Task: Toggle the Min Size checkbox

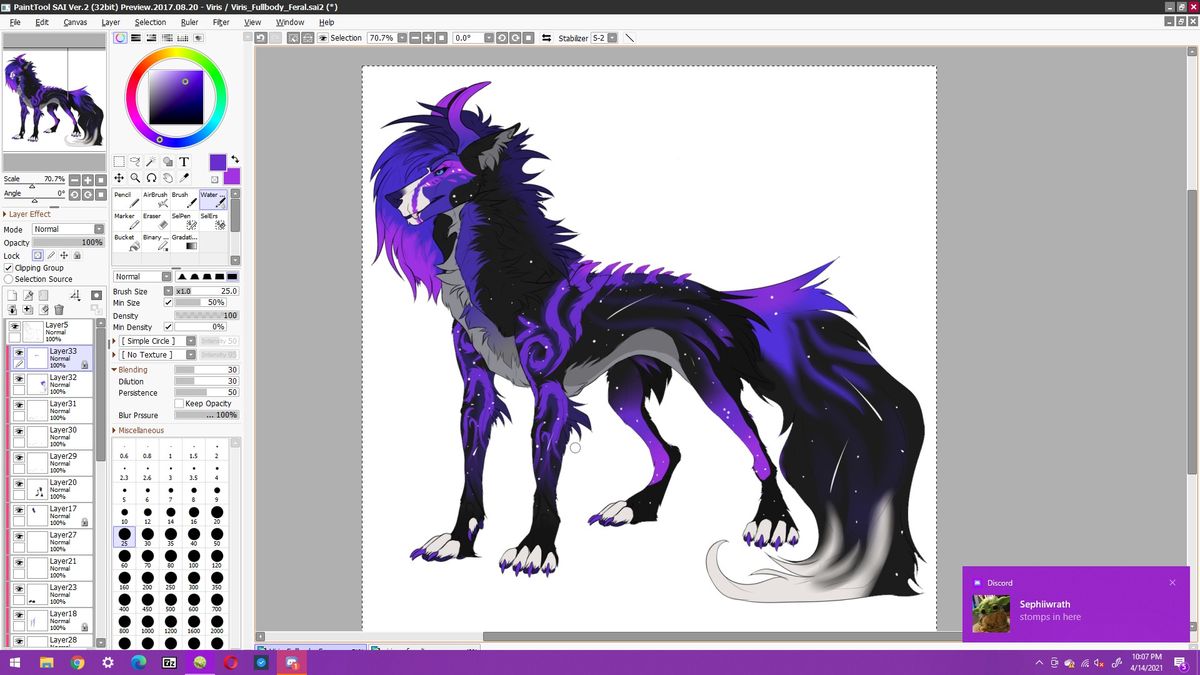Action: (168, 302)
